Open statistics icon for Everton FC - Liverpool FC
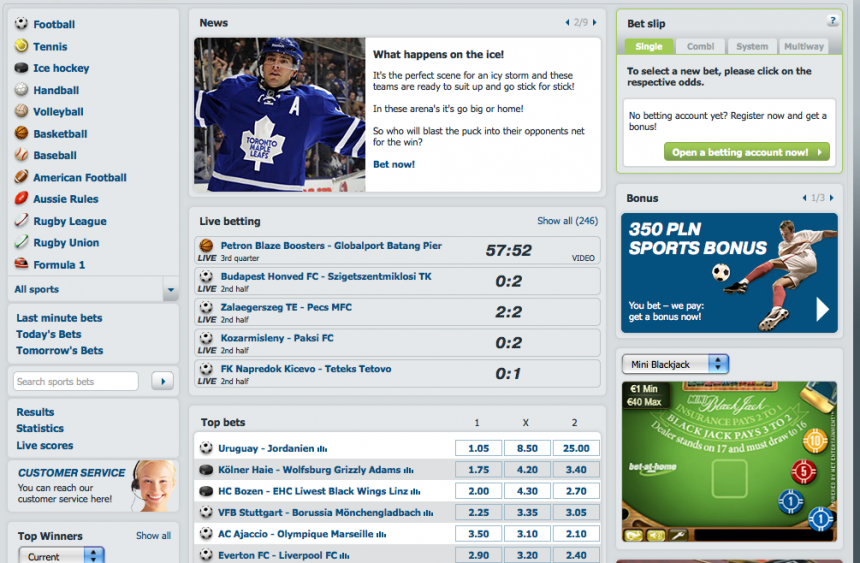Screen dimensions: 860x563 tap(344, 556)
